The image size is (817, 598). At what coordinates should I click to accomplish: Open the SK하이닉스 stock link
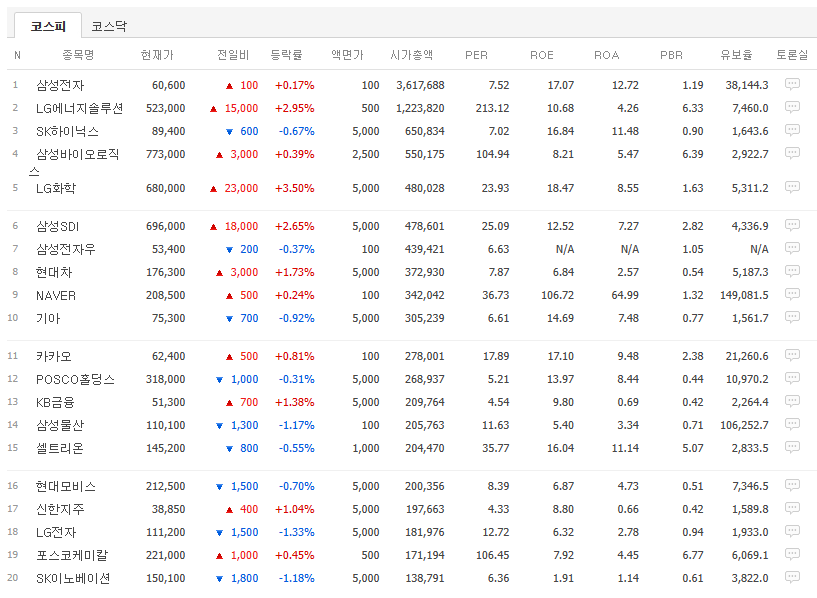tap(67, 131)
